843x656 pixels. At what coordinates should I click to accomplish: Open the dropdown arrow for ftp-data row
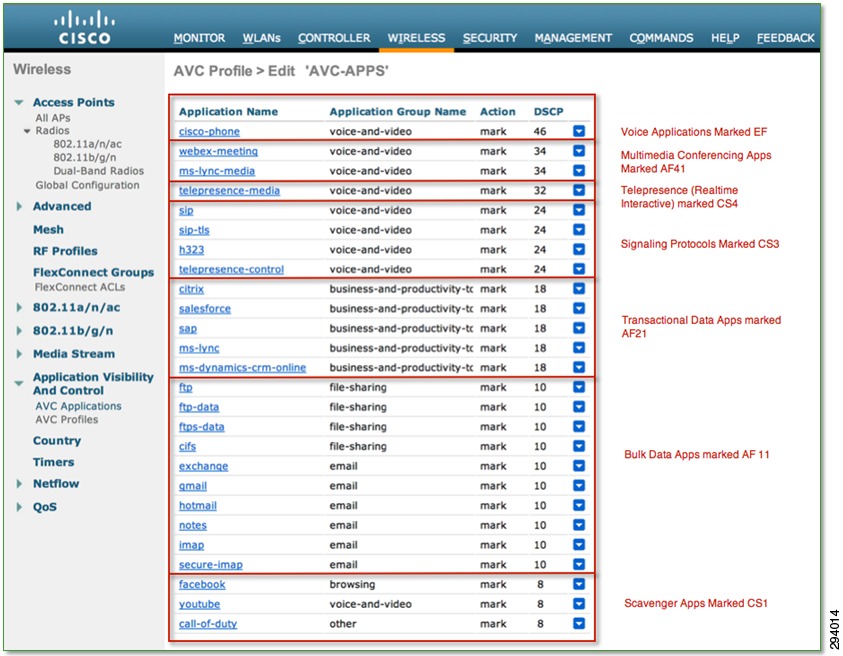click(579, 407)
